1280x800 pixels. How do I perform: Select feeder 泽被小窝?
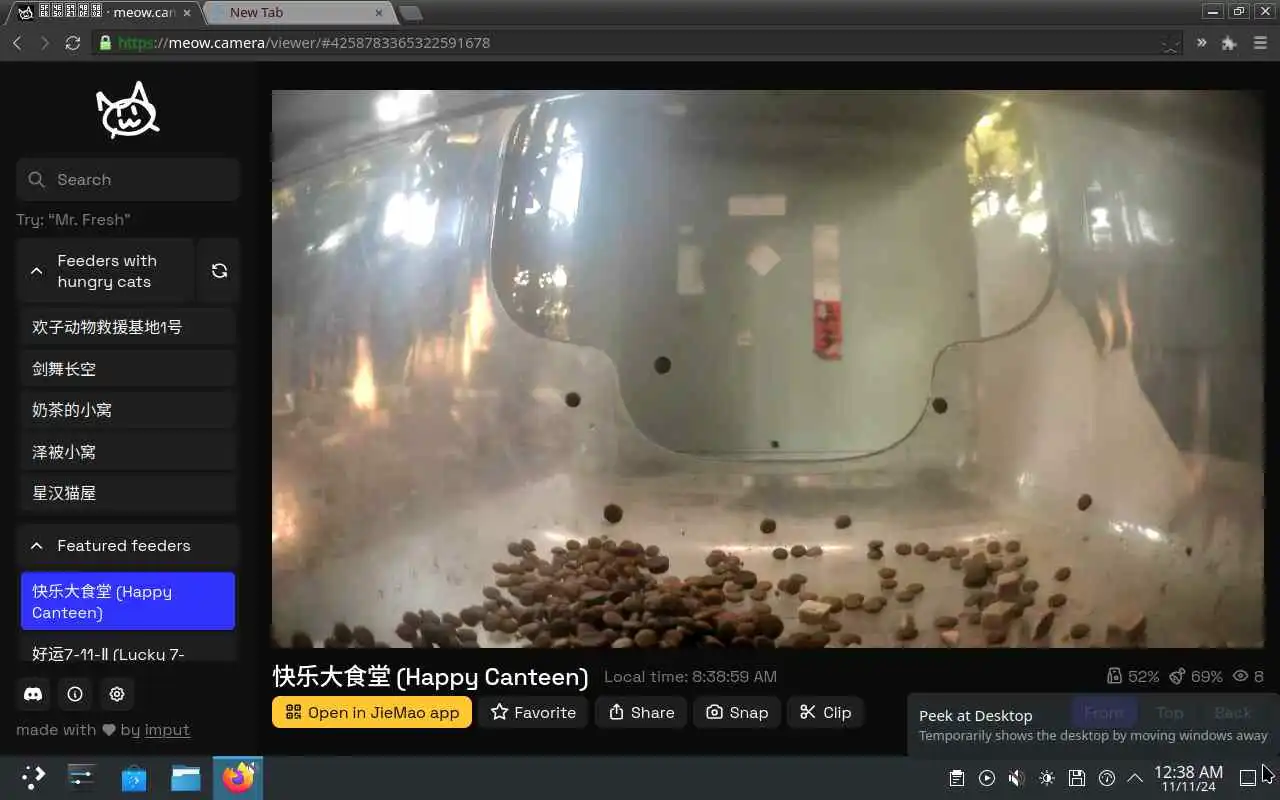click(x=128, y=452)
